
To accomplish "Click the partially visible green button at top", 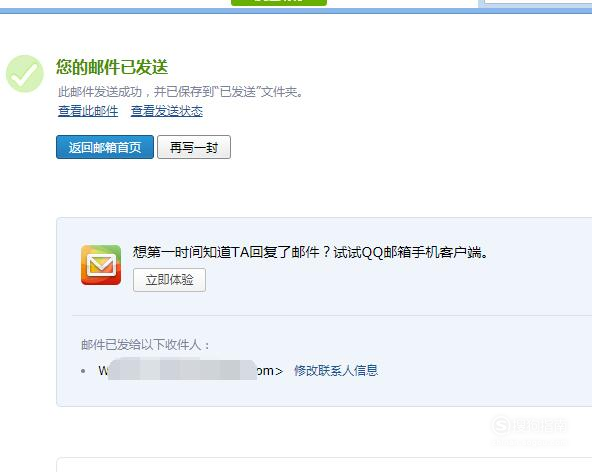I will (x=279, y=3).
